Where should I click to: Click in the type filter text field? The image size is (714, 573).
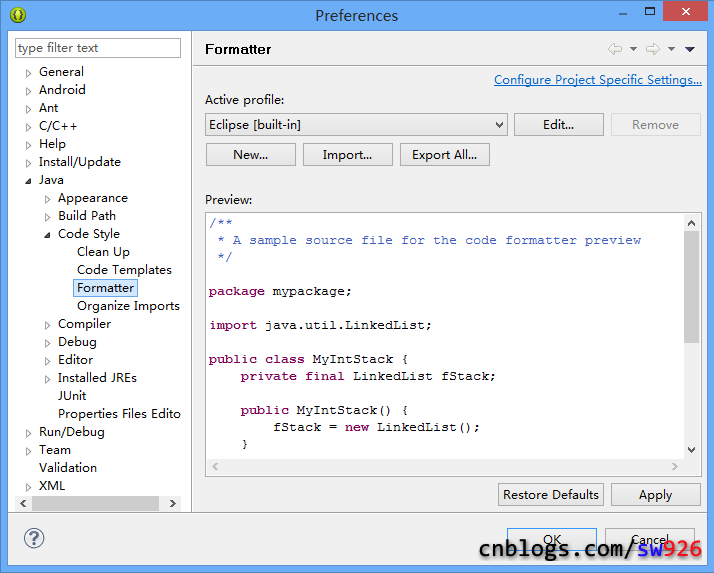98,48
